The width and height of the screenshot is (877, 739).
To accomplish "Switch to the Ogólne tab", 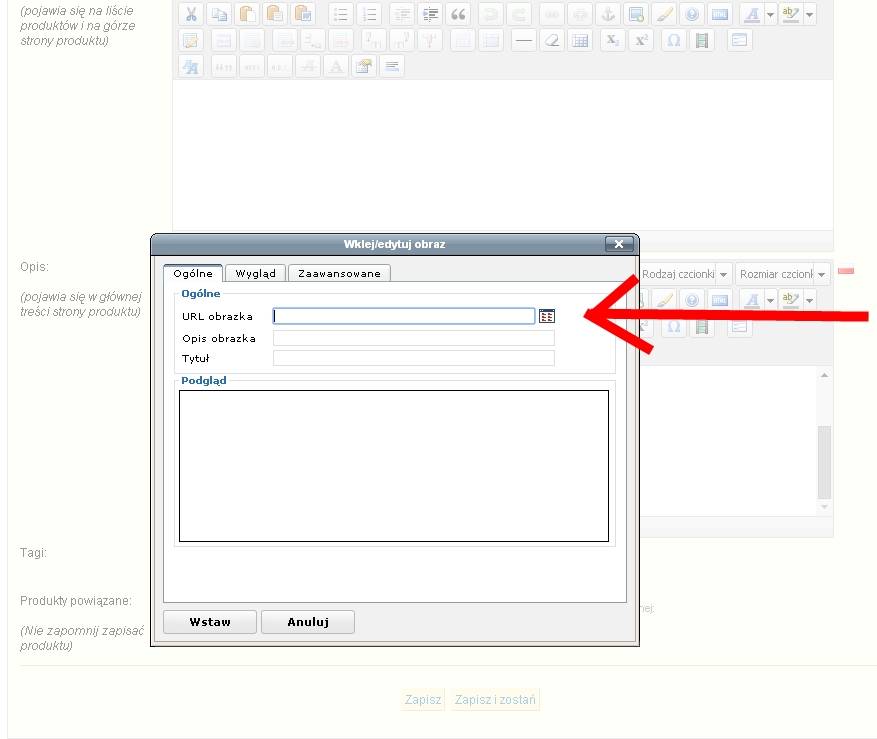I will (x=193, y=274).
